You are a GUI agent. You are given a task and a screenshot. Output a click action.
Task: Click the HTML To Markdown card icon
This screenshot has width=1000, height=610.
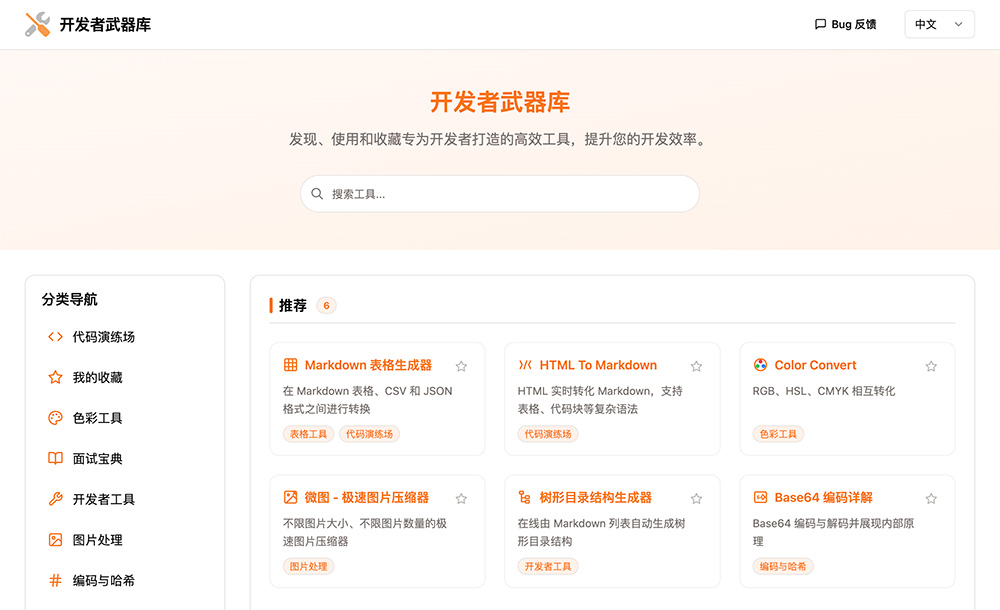[x=525, y=365]
